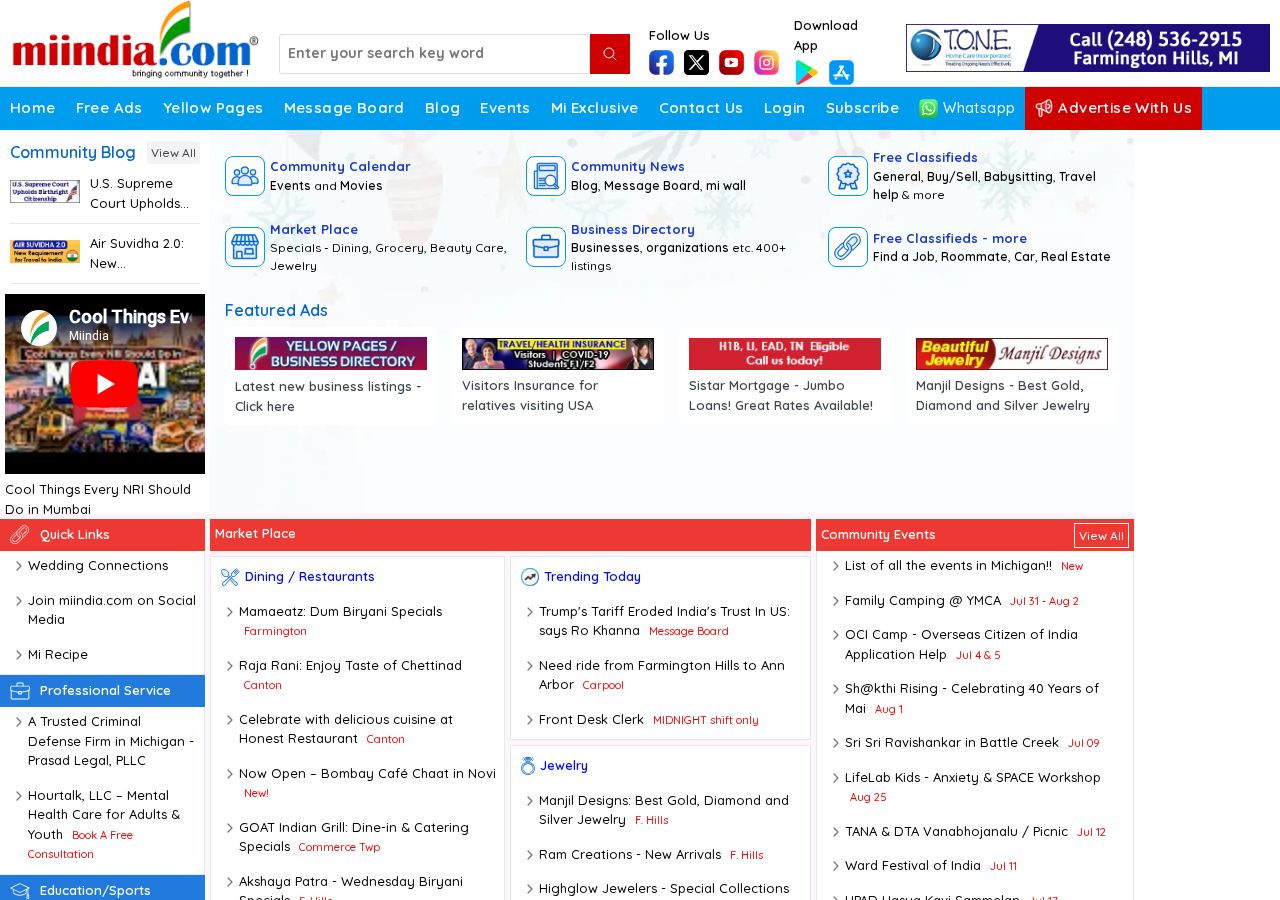Open Ward Festival of India event
1280x900 pixels.
(x=913, y=866)
